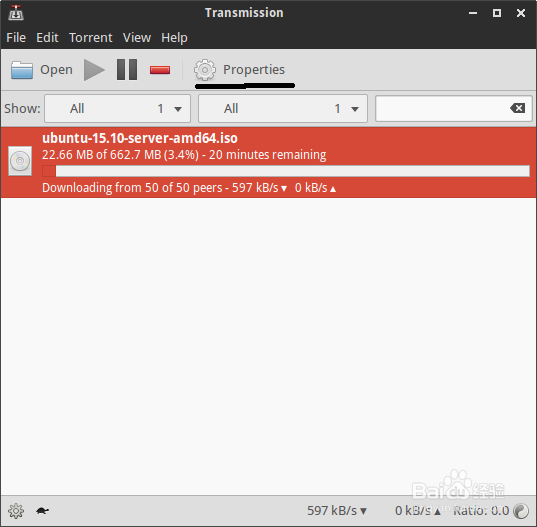This screenshot has height=527, width=537.
Task: Open torrent Properties from toolbar
Action: click(239, 70)
